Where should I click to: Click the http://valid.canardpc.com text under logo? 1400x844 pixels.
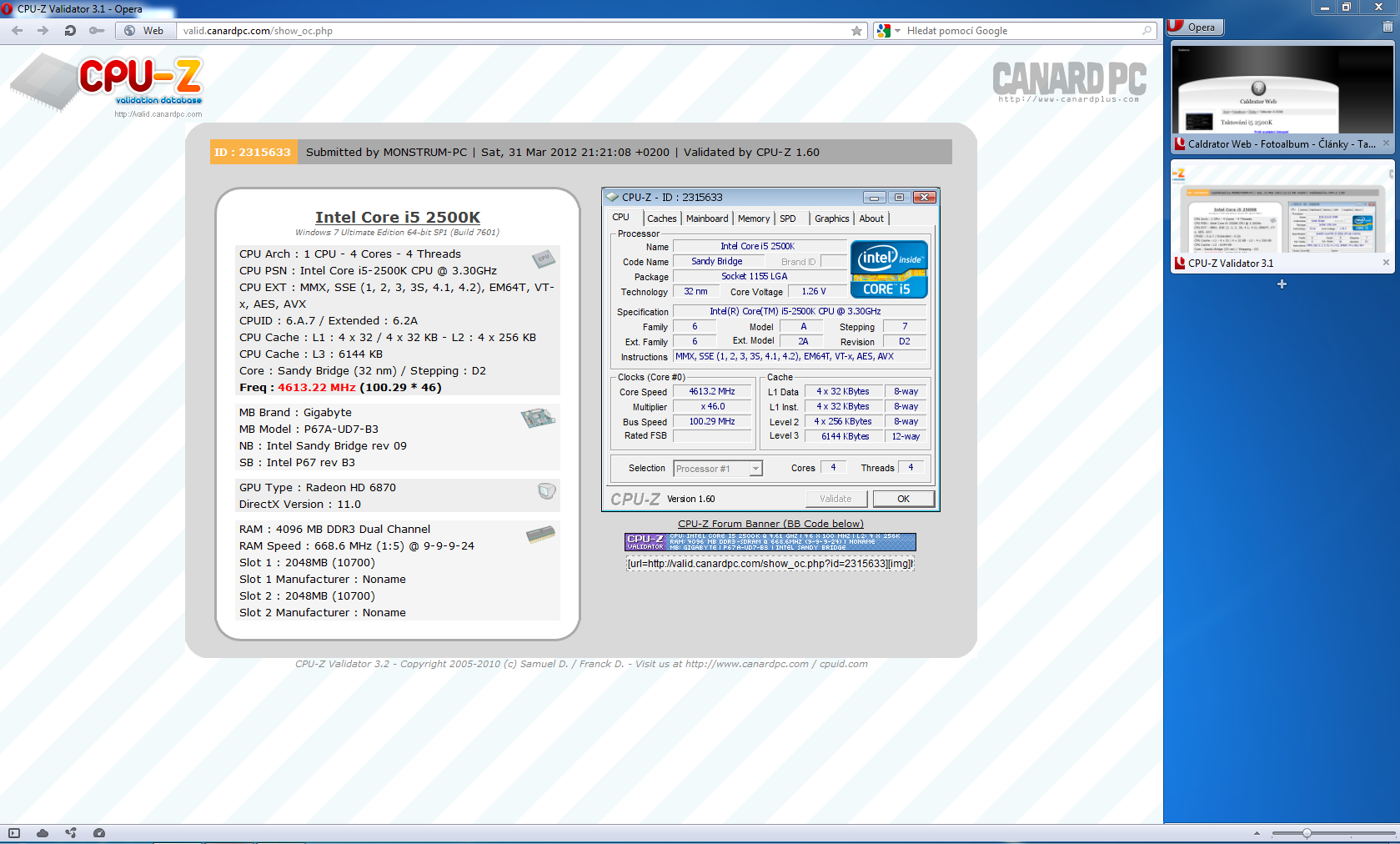click(158, 114)
